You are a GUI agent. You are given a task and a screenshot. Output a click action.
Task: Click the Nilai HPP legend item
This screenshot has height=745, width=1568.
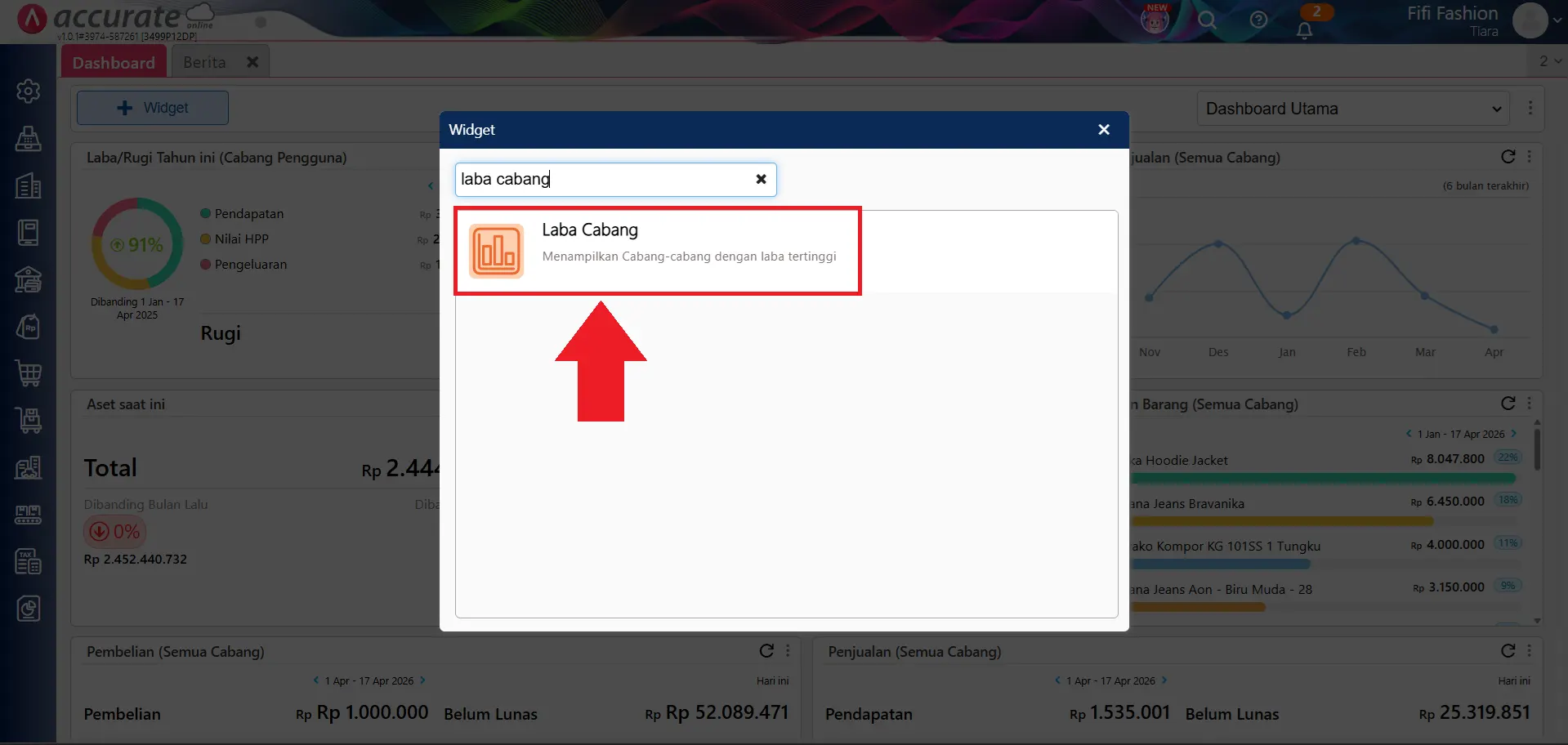(235, 239)
